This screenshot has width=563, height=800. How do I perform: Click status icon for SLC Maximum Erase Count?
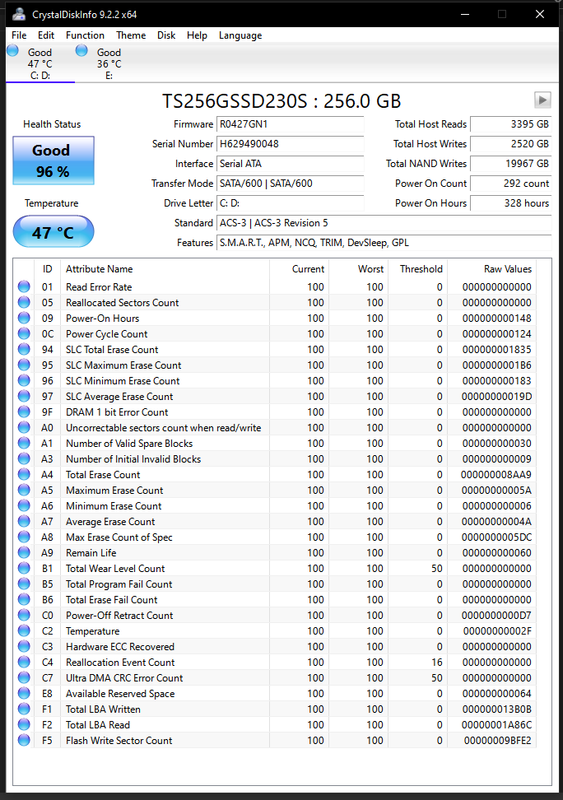24,365
